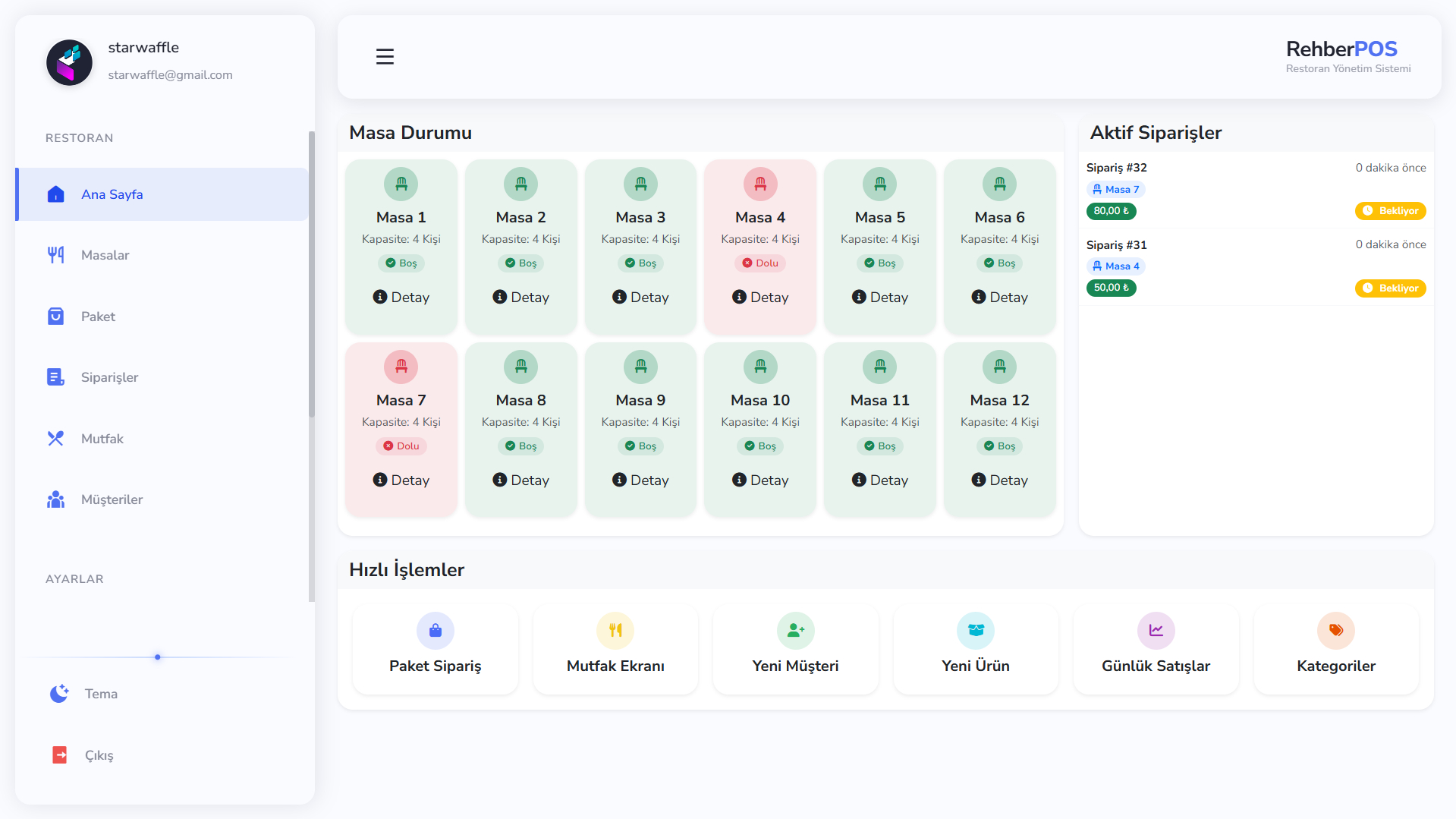Toggle theme with the Tema option
Screen dimensions: 1456x819
[x=100, y=694]
